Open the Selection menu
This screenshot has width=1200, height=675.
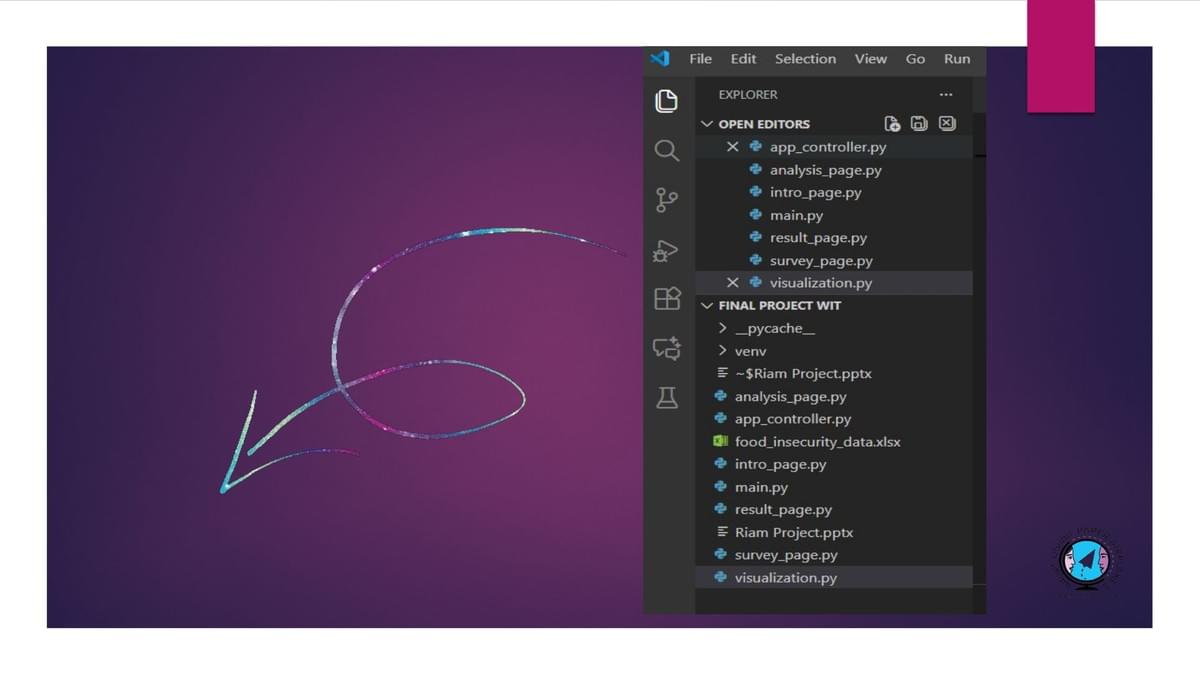[x=805, y=59]
